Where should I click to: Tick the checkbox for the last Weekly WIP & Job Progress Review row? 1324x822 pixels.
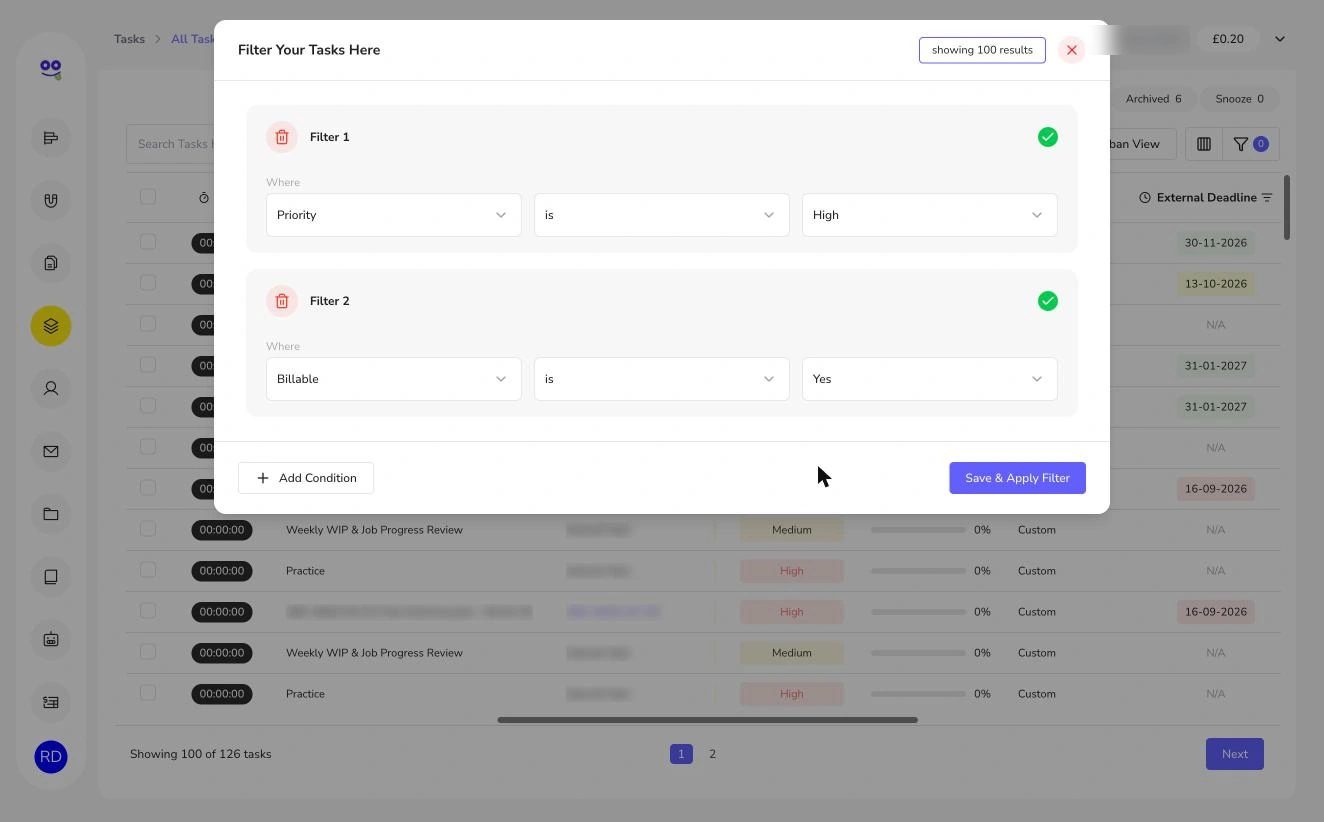pos(148,651)
